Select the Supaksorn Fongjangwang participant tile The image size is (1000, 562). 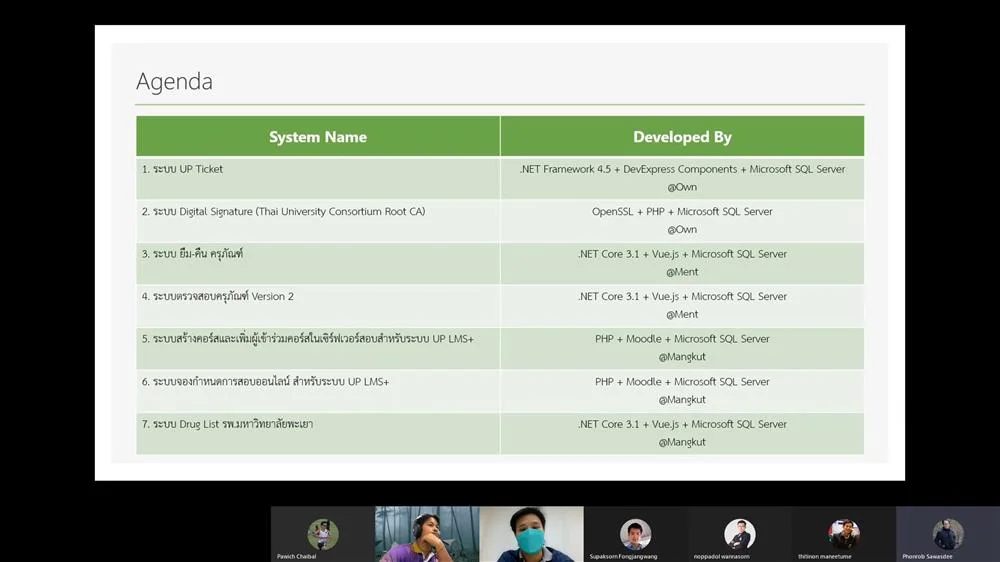(635, 534)
